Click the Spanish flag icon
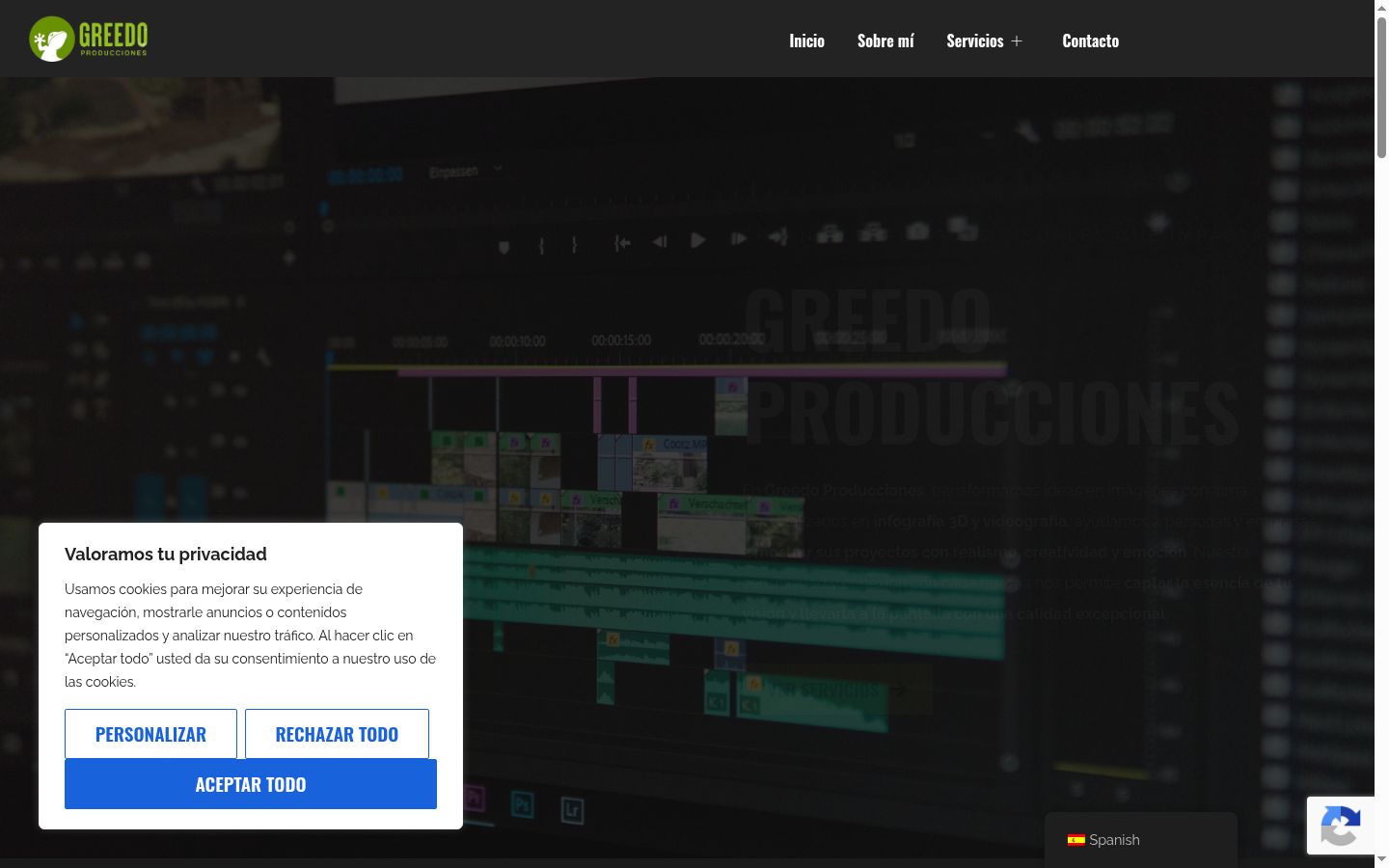Viewport: 1389px width, 868px height. coord(1076,840)
